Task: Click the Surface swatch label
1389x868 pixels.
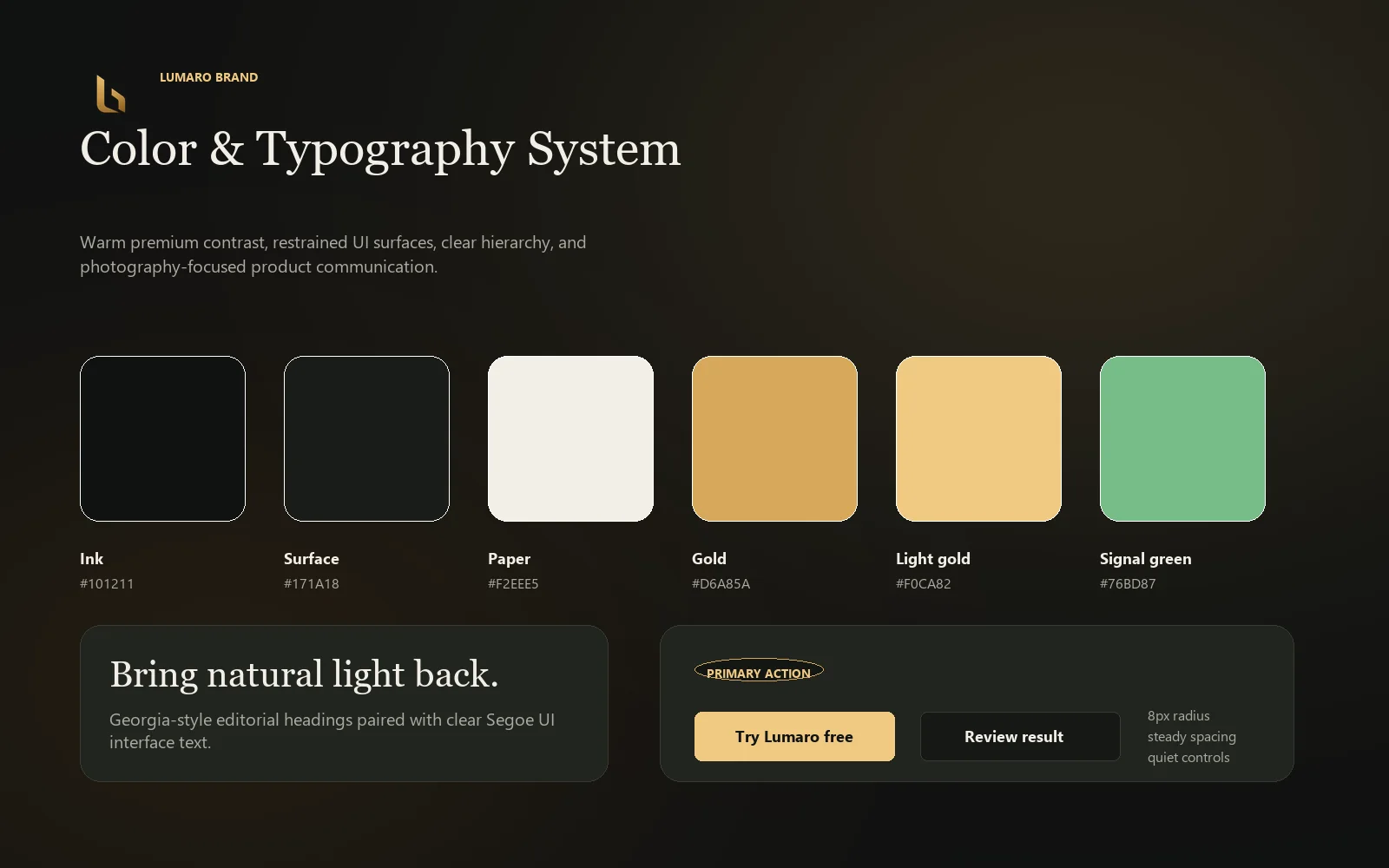Action: click(x=312, y=559)
